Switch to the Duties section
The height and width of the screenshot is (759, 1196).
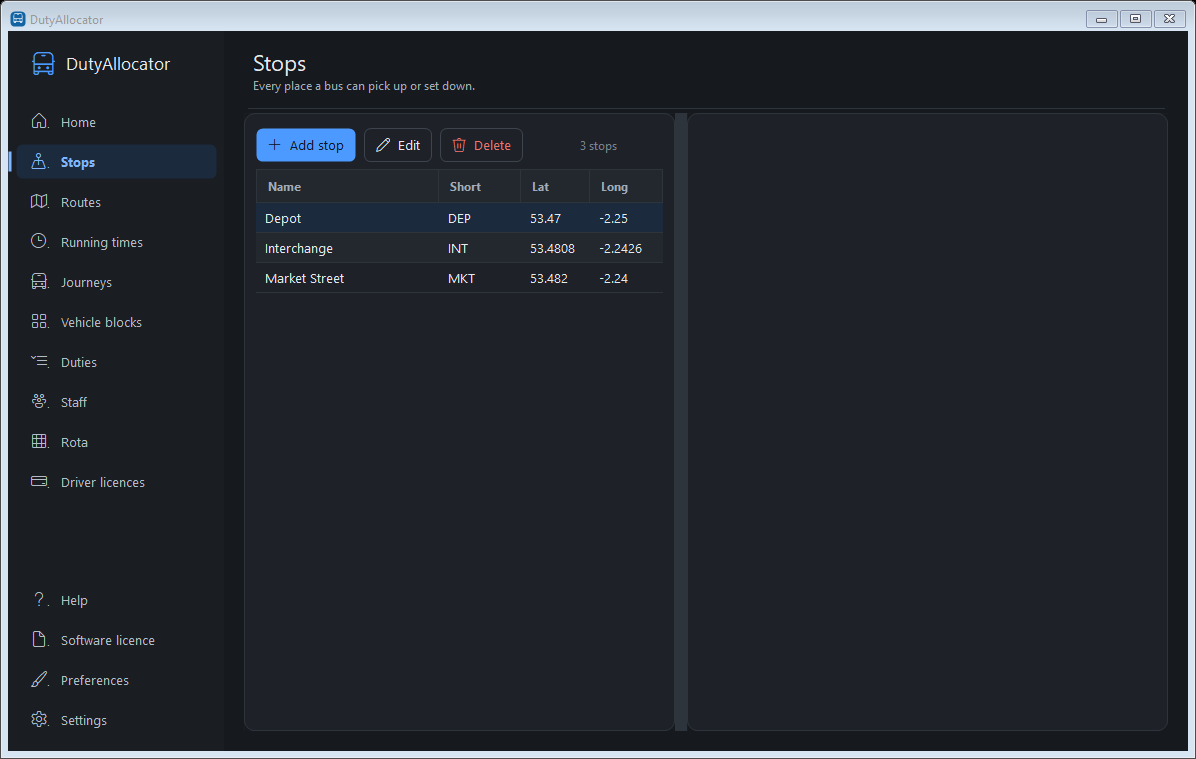(116, 362)
